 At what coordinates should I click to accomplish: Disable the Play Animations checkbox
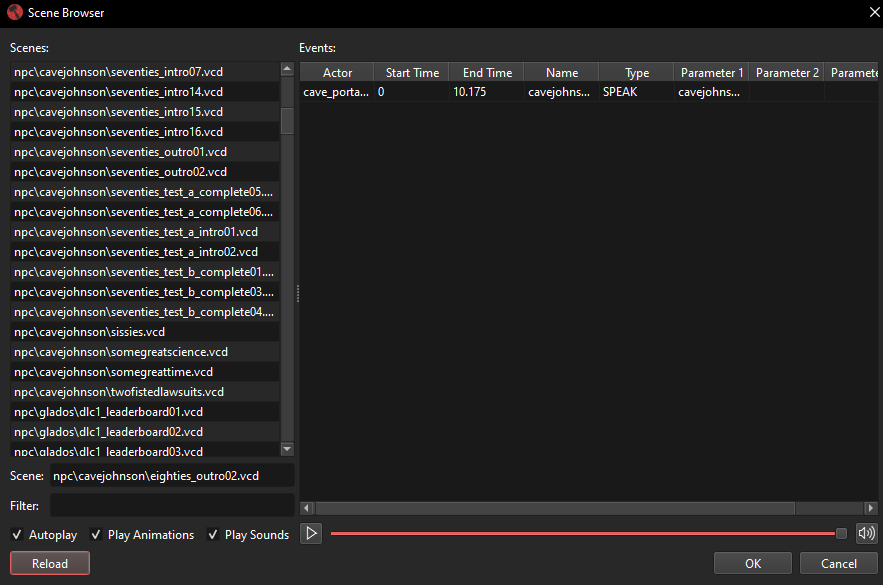tap(96, 535)
